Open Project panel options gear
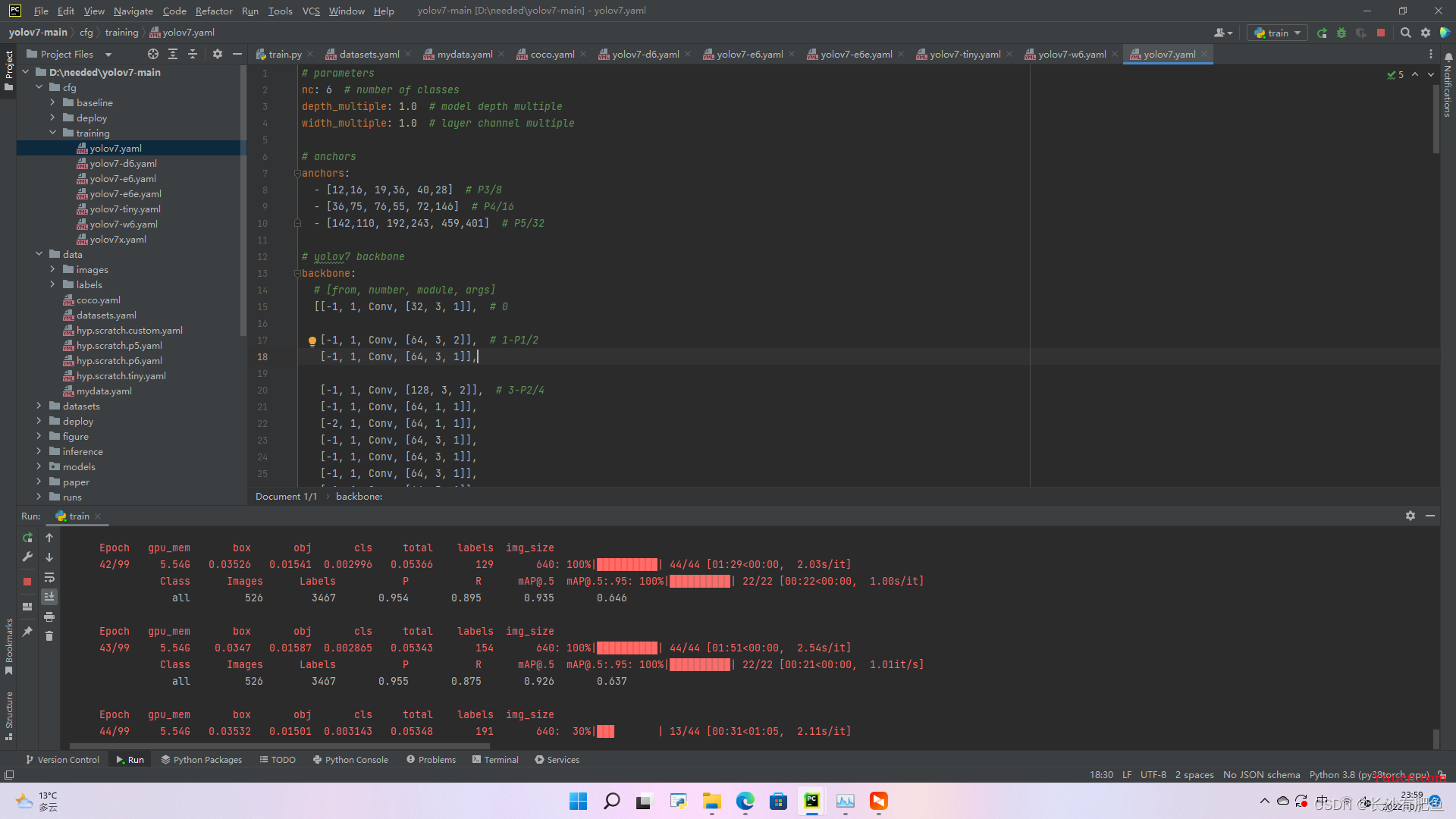This screenshot has height=819, width=1456. point(218,54)
